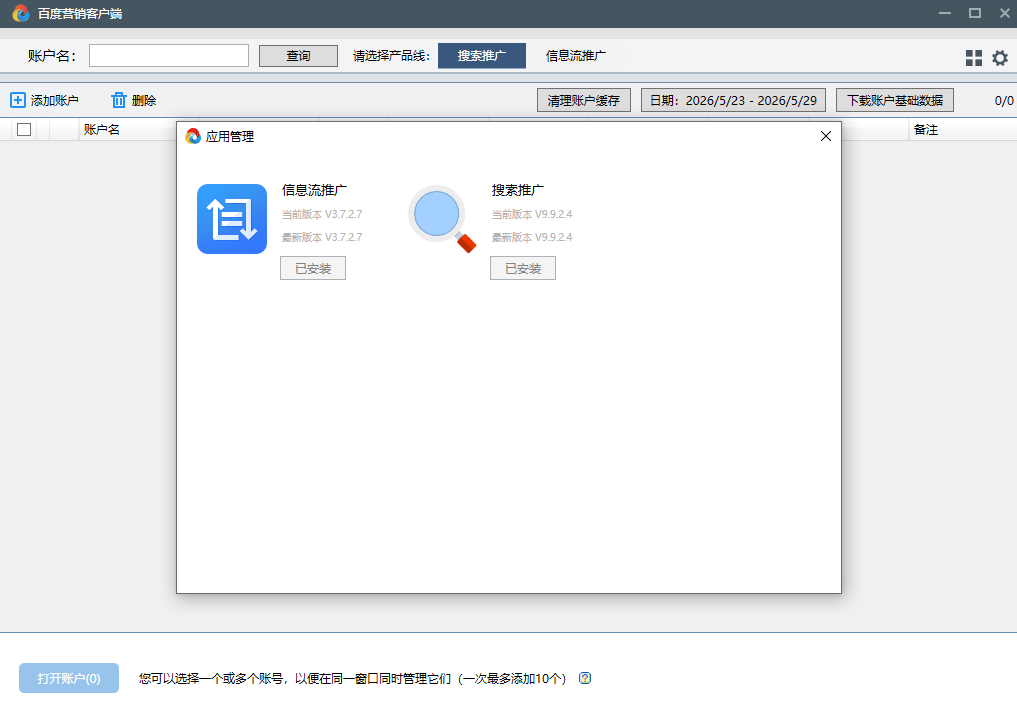Screen dimensions: 1017x722
Task: Click 最新版本 V9.9.2.4 text
Action: [532, 237]
